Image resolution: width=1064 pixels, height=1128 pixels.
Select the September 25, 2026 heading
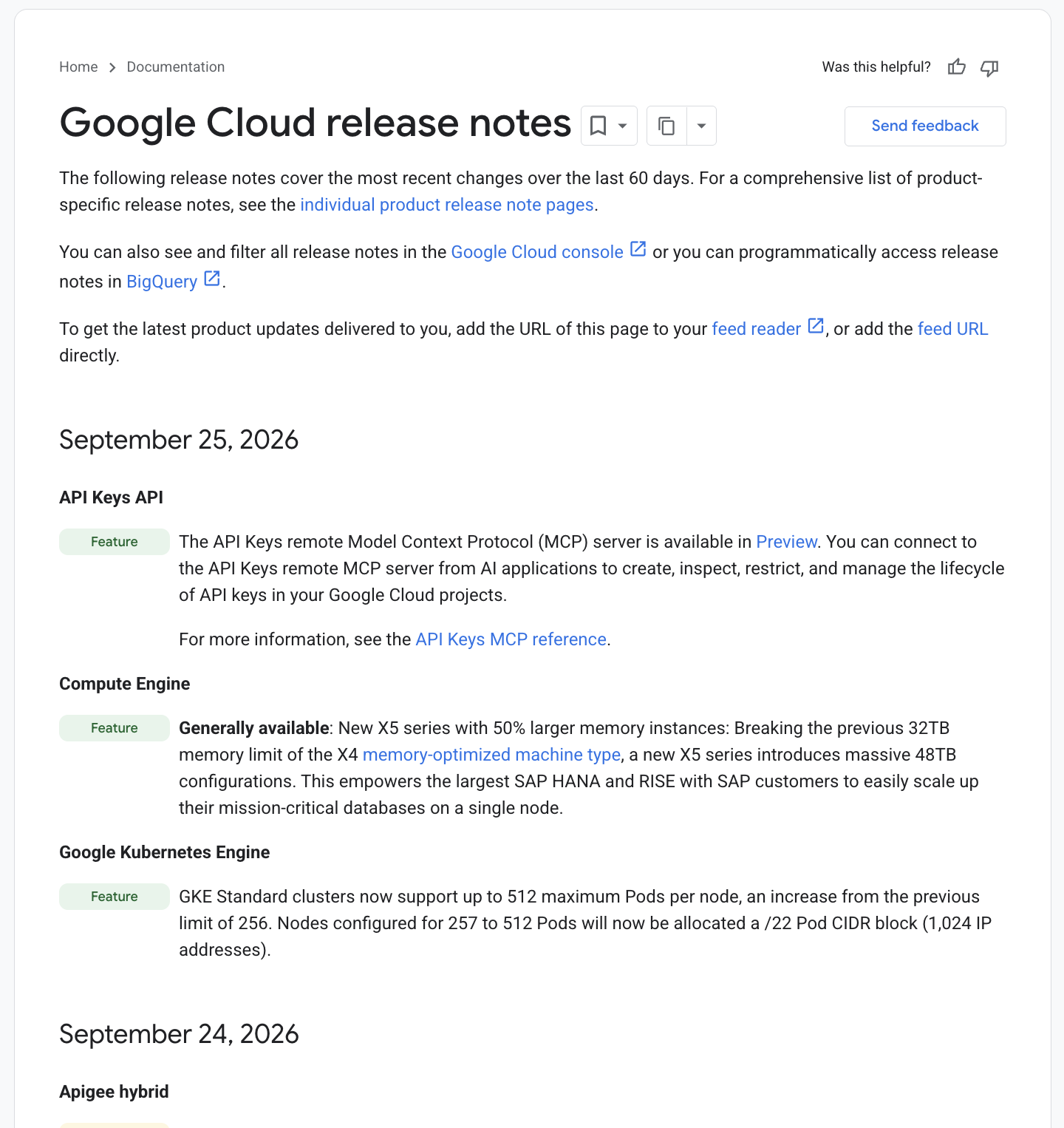point(179,440)
